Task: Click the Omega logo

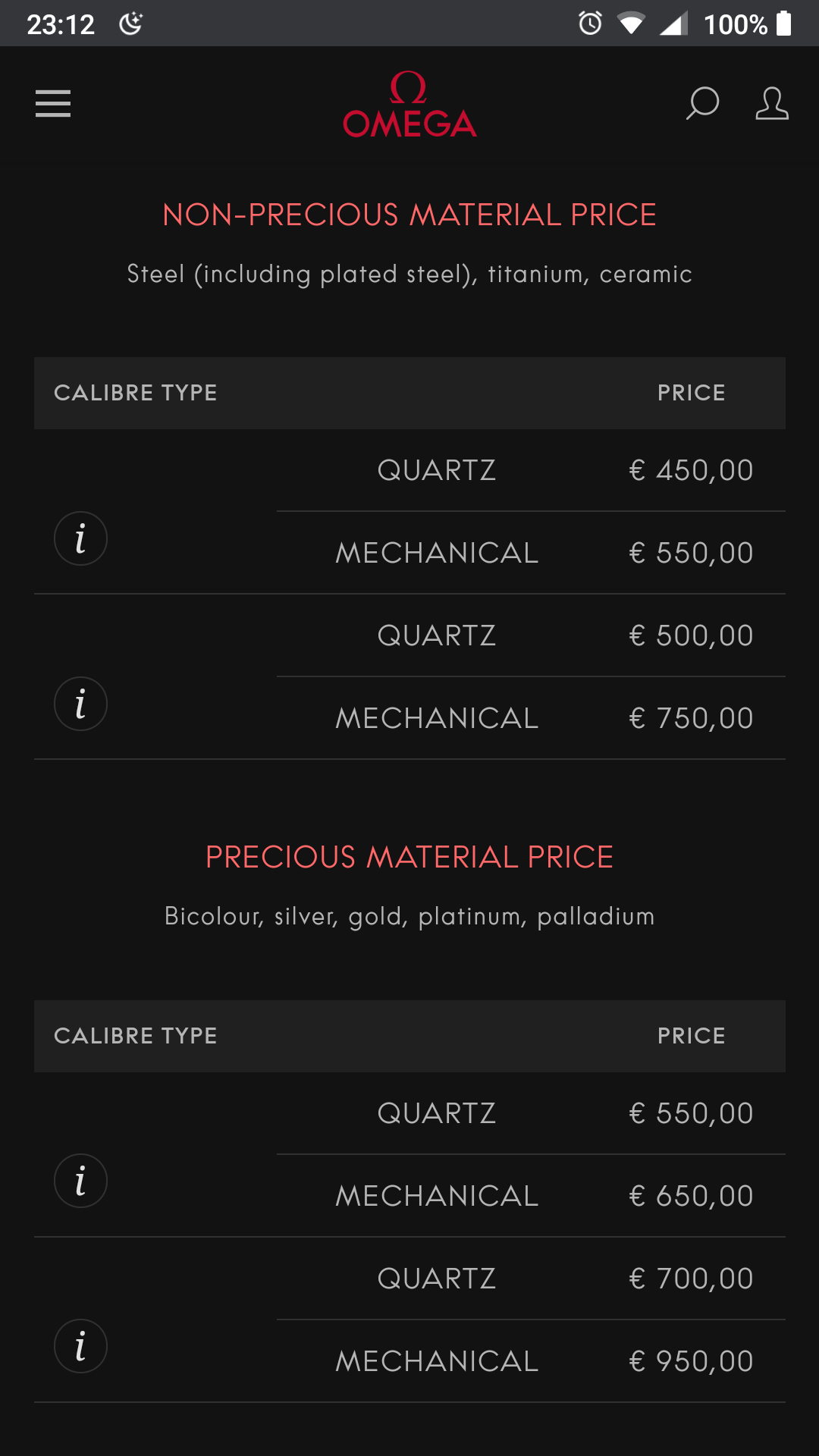Action: click(x=409, y=105)
